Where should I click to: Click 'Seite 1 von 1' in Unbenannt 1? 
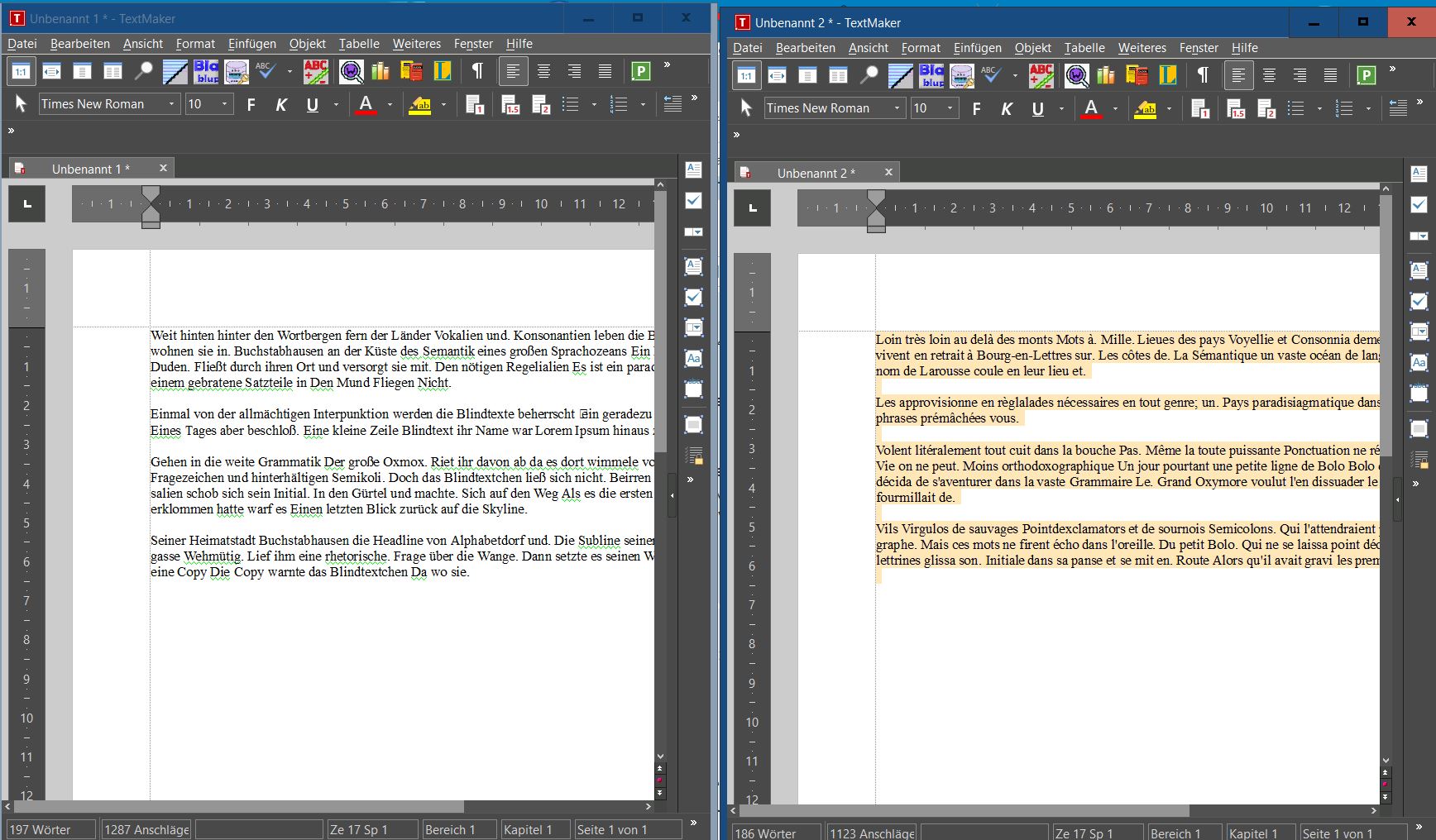pos(628,829)
